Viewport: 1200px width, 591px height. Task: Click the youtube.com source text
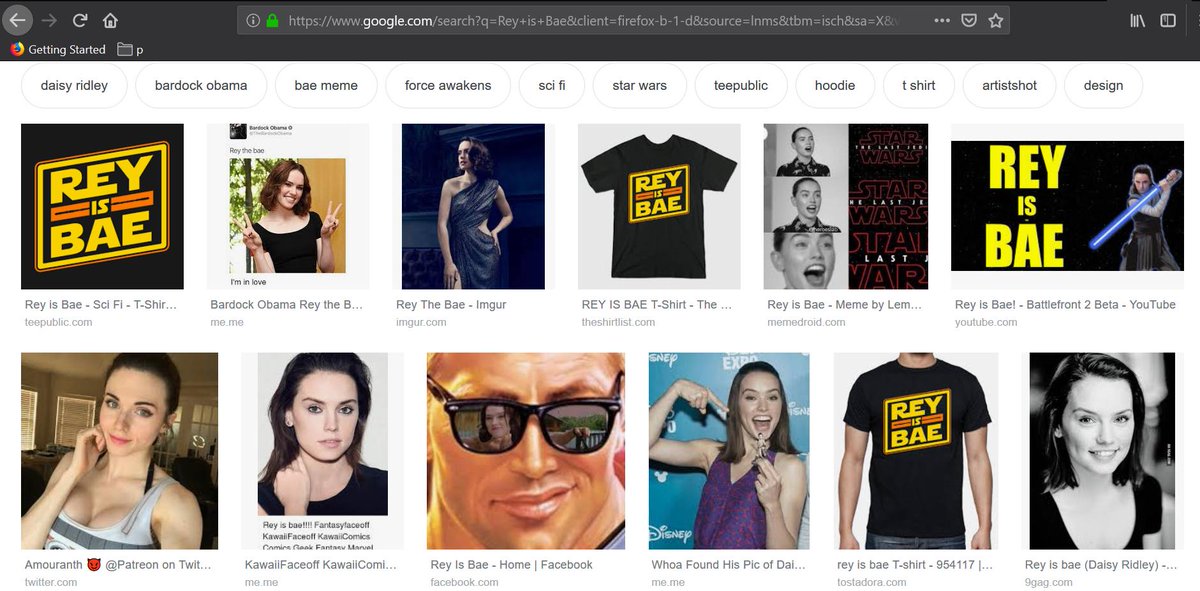(986, 322)
